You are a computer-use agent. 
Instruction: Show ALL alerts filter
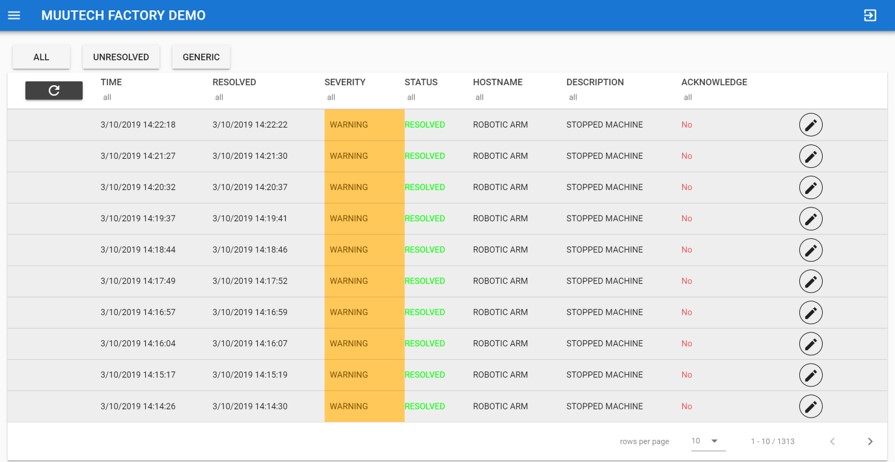[41, 57]
